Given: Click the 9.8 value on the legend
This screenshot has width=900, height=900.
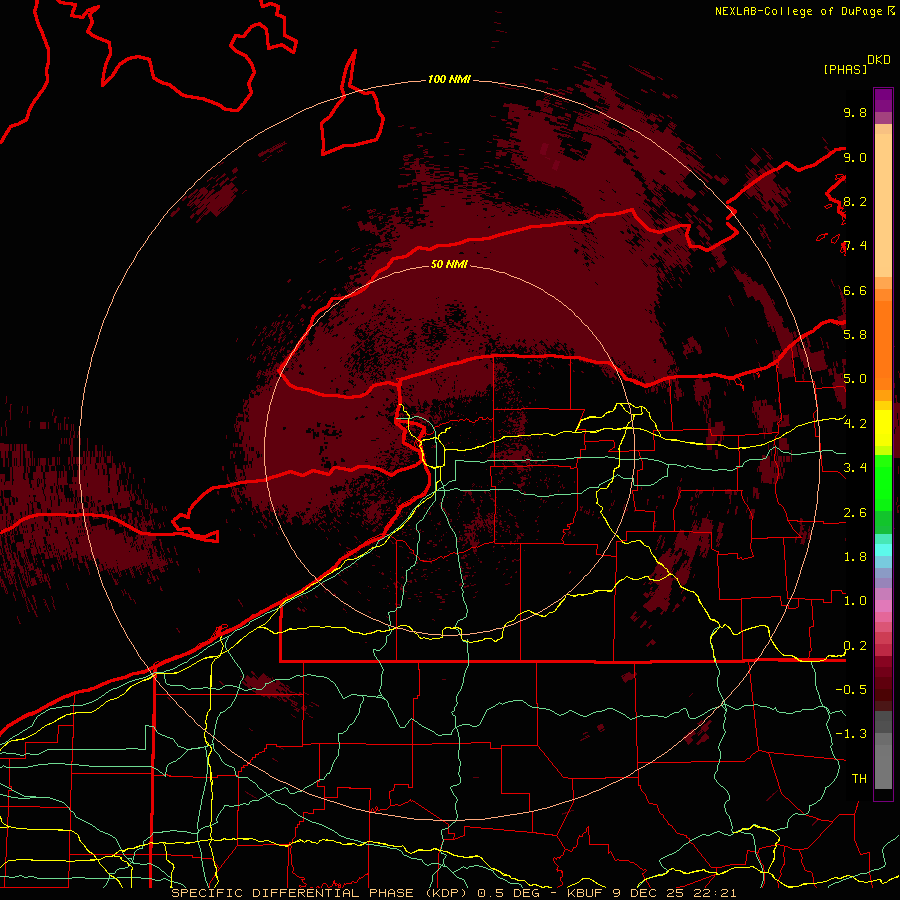Looking at the screenshot, I should tap(855, 112).
